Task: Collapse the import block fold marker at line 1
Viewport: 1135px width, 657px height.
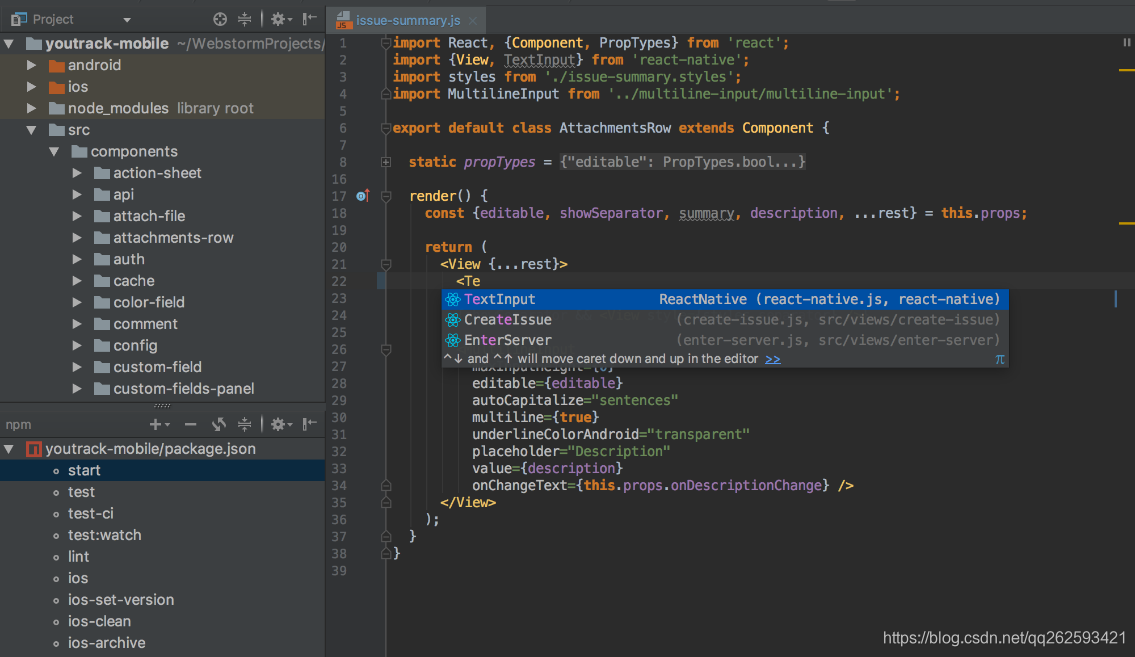Action: point(386,43)
